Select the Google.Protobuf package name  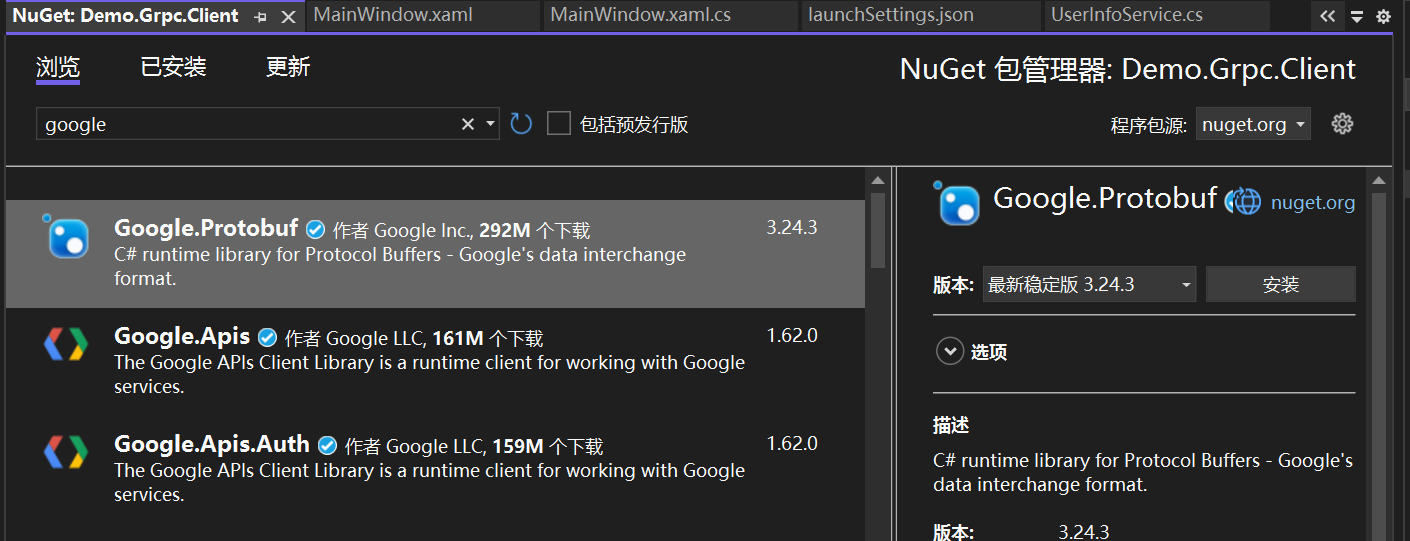click(x=206, y=228)
